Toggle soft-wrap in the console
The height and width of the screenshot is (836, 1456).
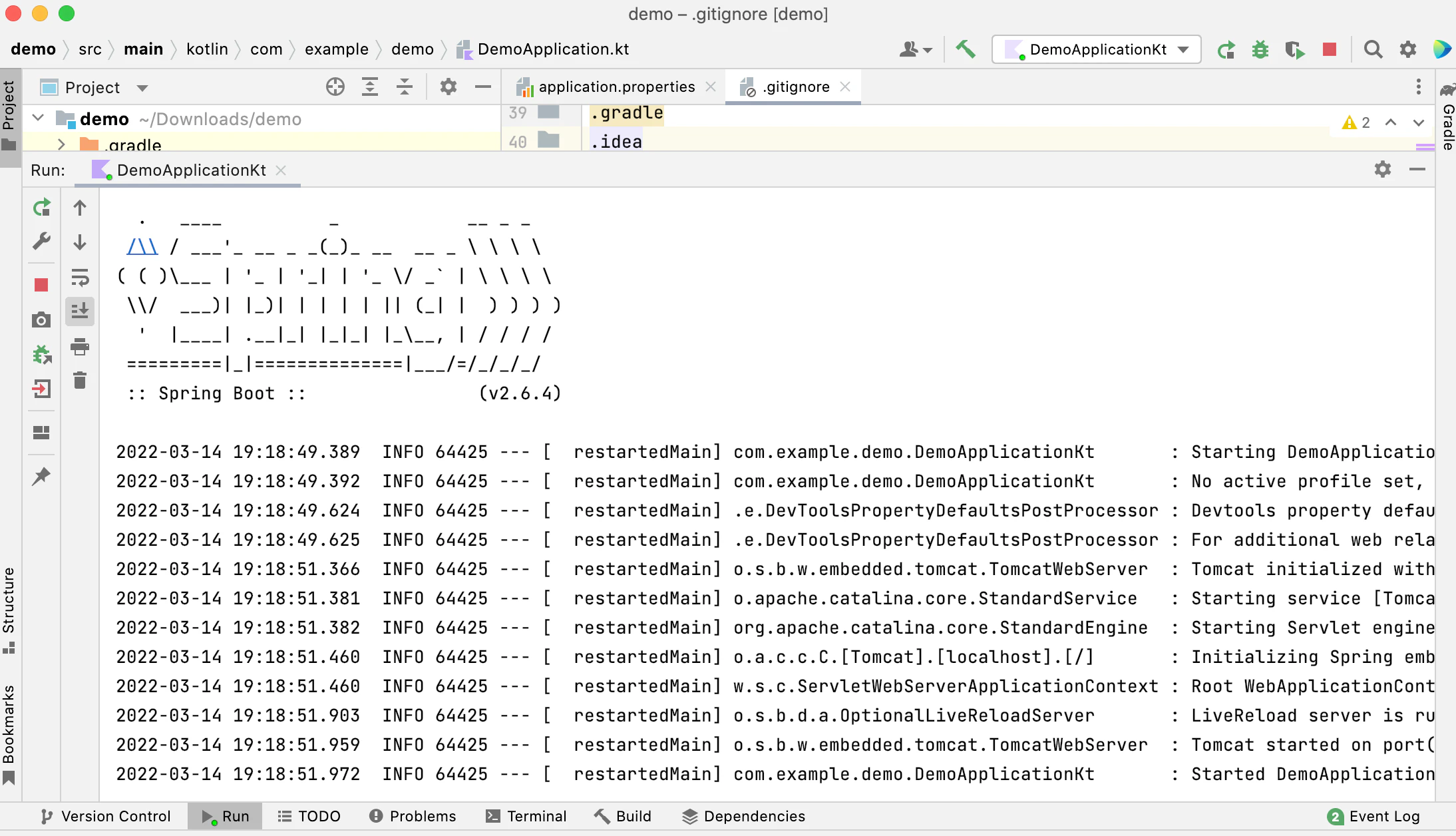80,277
